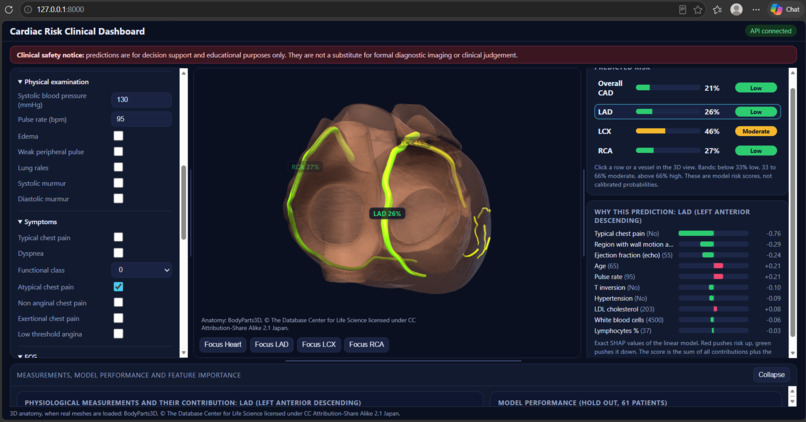Select the Overall CAD risk row
This screenshot has height=422, width=806.
click(687, 88)
